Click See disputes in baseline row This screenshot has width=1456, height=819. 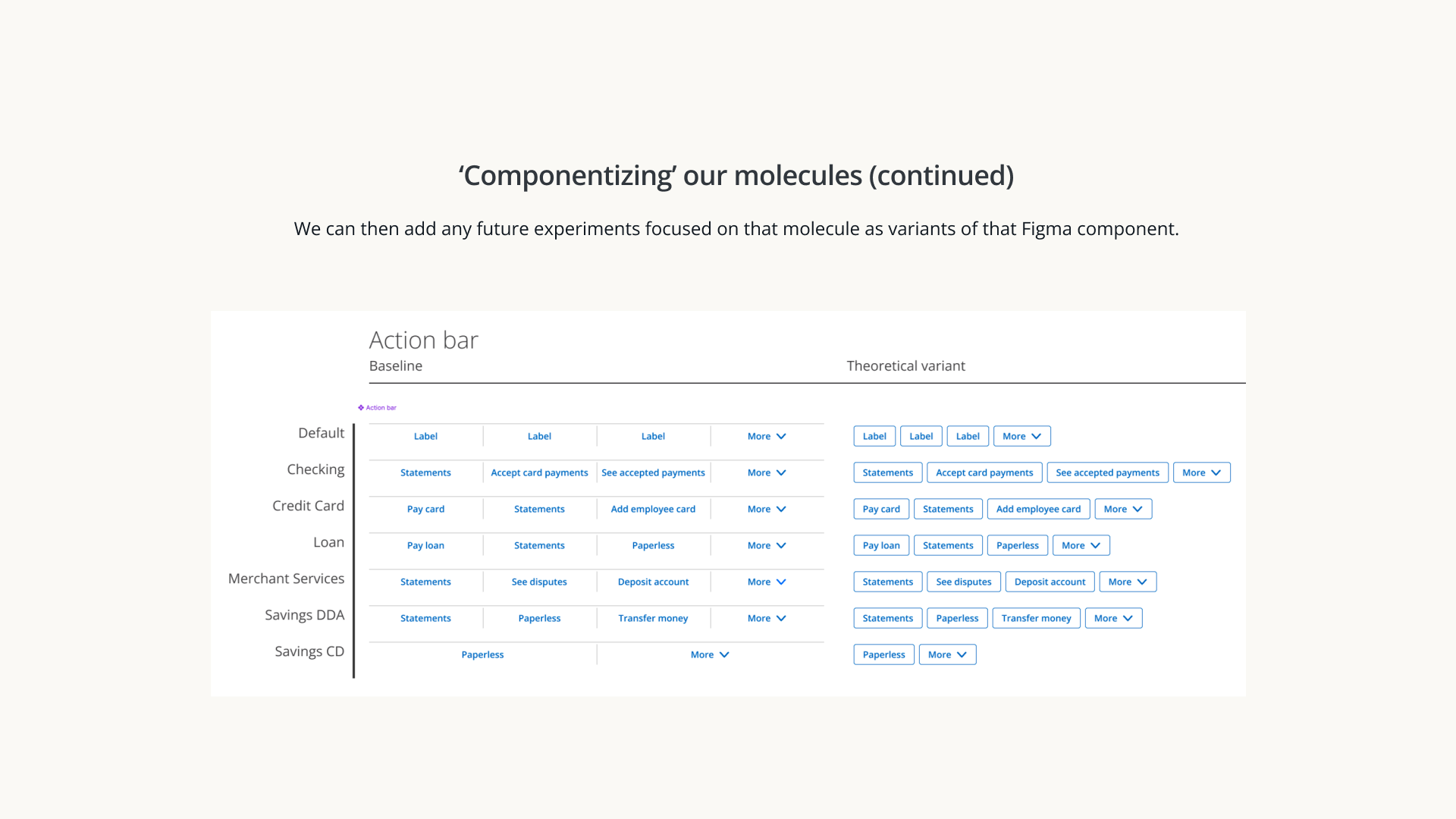(539, 582)
